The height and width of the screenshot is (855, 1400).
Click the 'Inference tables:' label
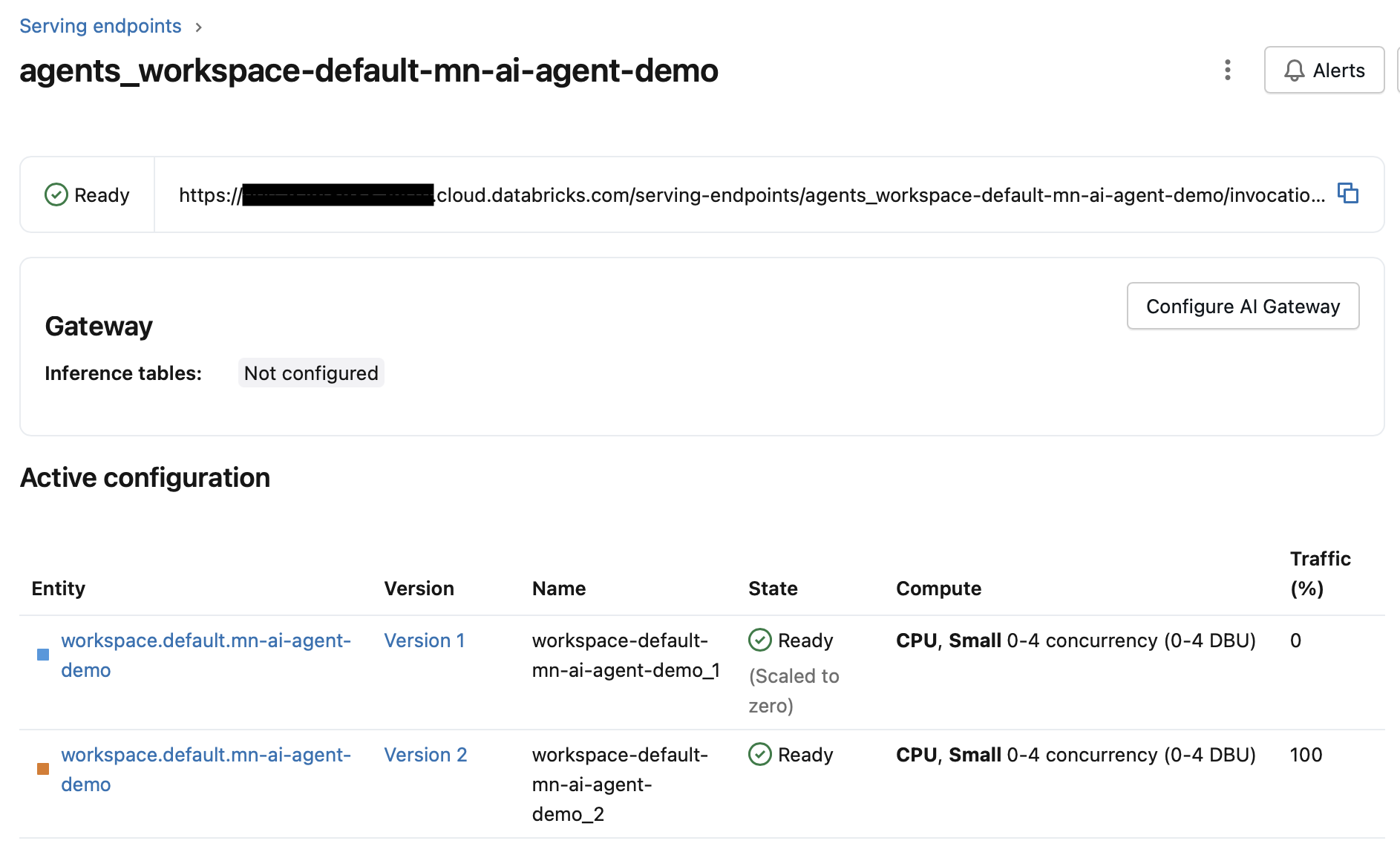123,373
